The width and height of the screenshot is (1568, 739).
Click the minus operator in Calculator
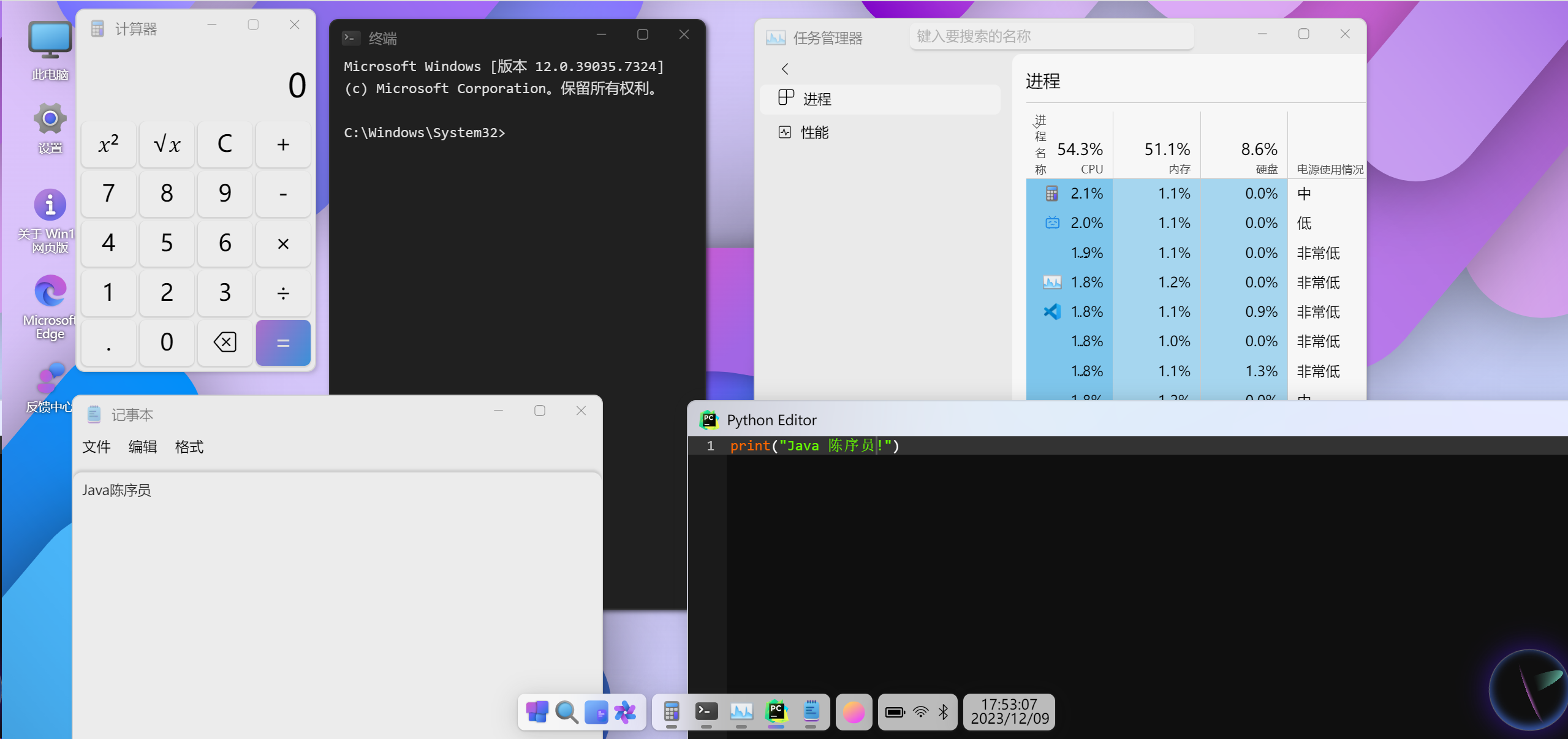[x=283, y=194]
